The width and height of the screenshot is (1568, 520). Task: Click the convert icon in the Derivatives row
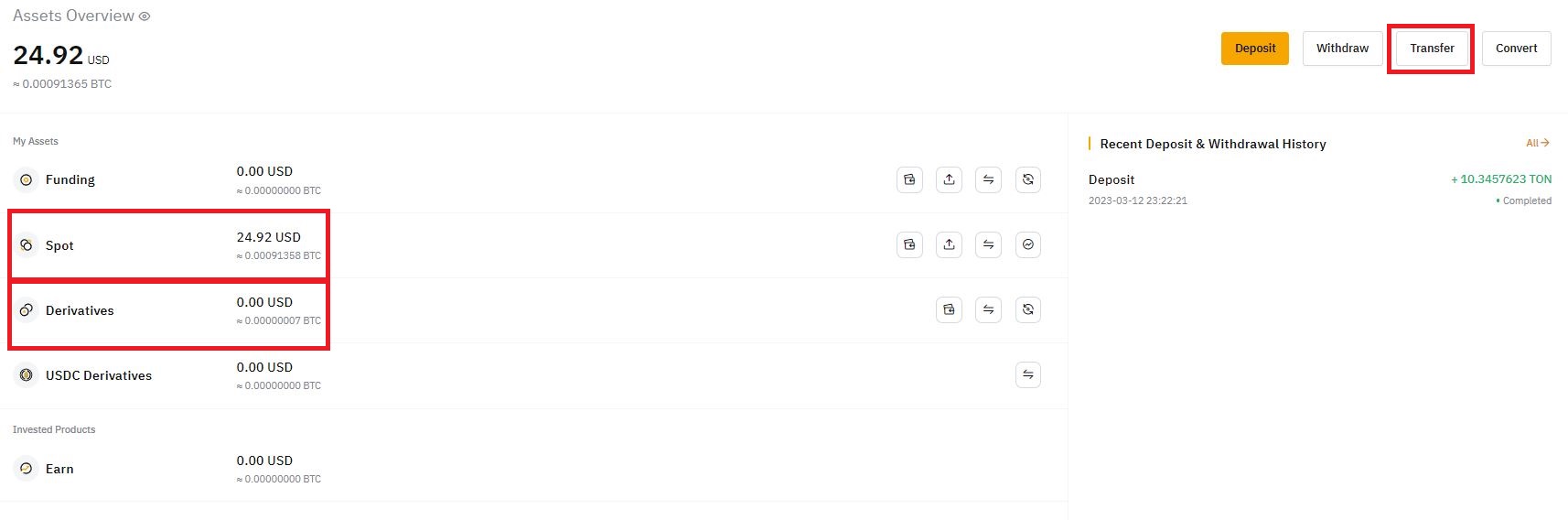1028,309
